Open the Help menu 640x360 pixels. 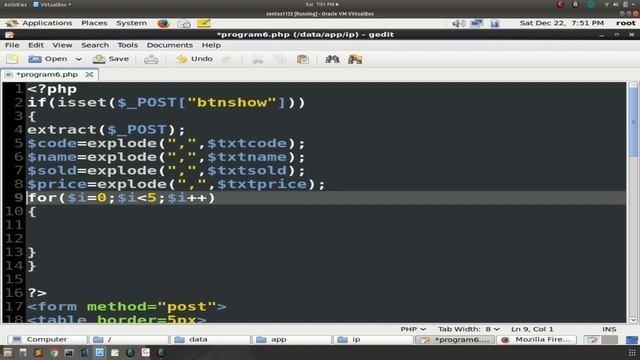211,45
